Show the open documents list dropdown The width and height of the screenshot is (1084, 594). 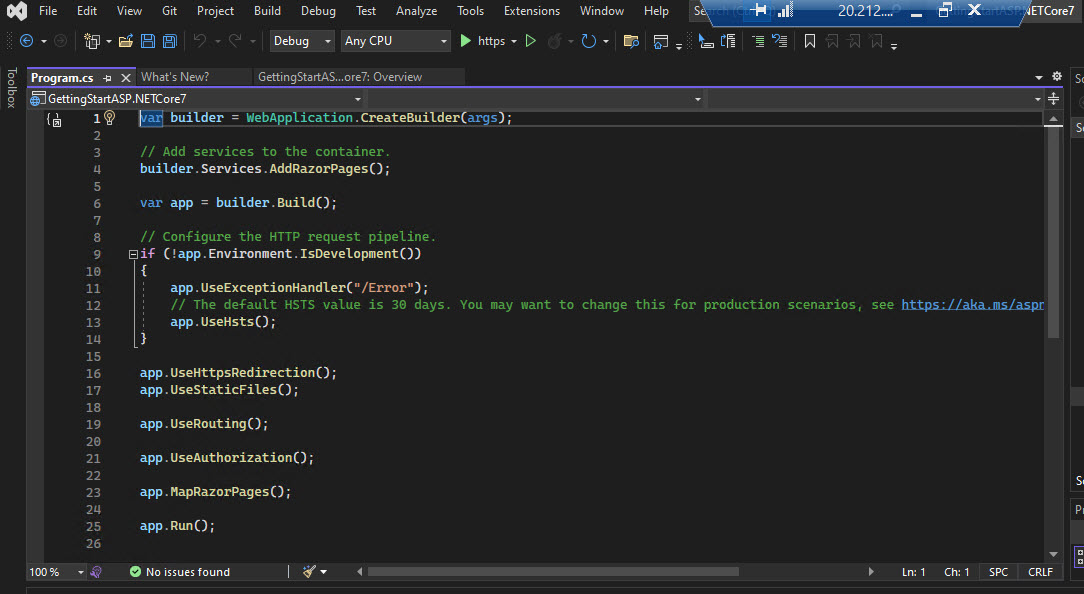pos(1038,77)
